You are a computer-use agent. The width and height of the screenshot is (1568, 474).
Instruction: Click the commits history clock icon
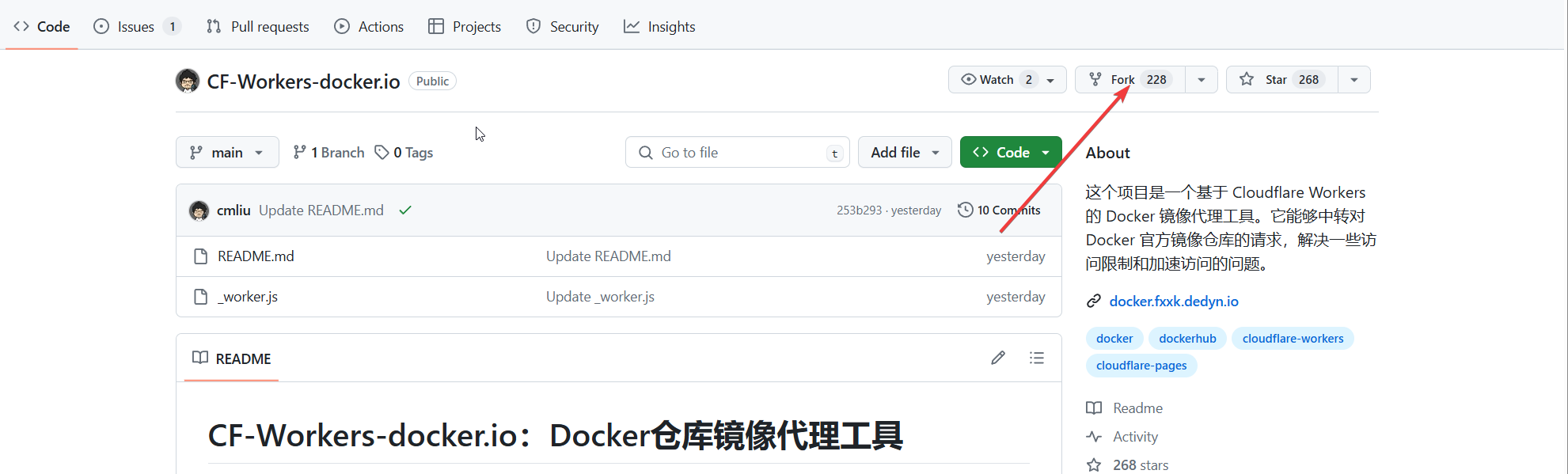[x=965, y=210]
